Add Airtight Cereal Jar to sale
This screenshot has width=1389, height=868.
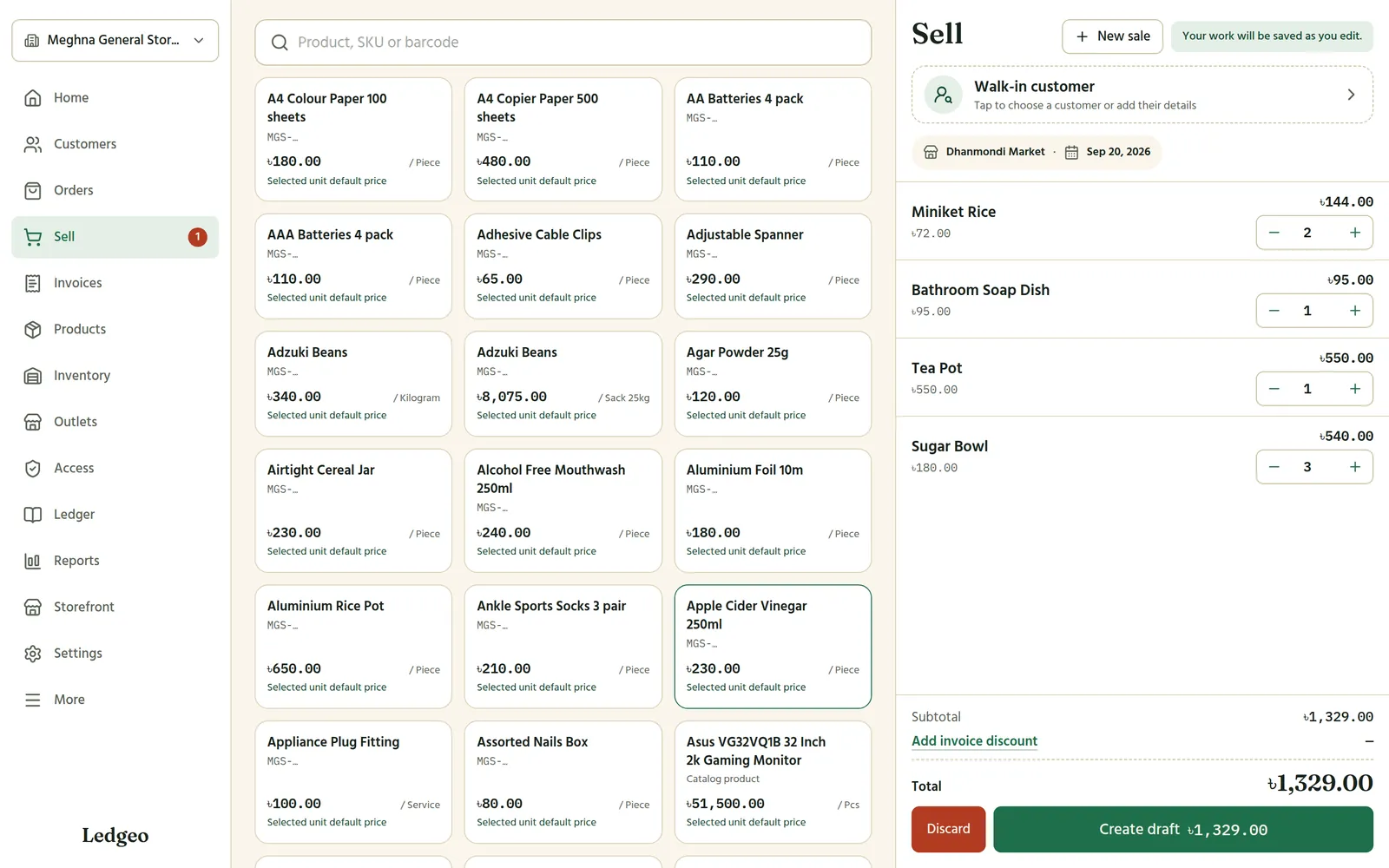pyautogui.click(x=353, y=510)
